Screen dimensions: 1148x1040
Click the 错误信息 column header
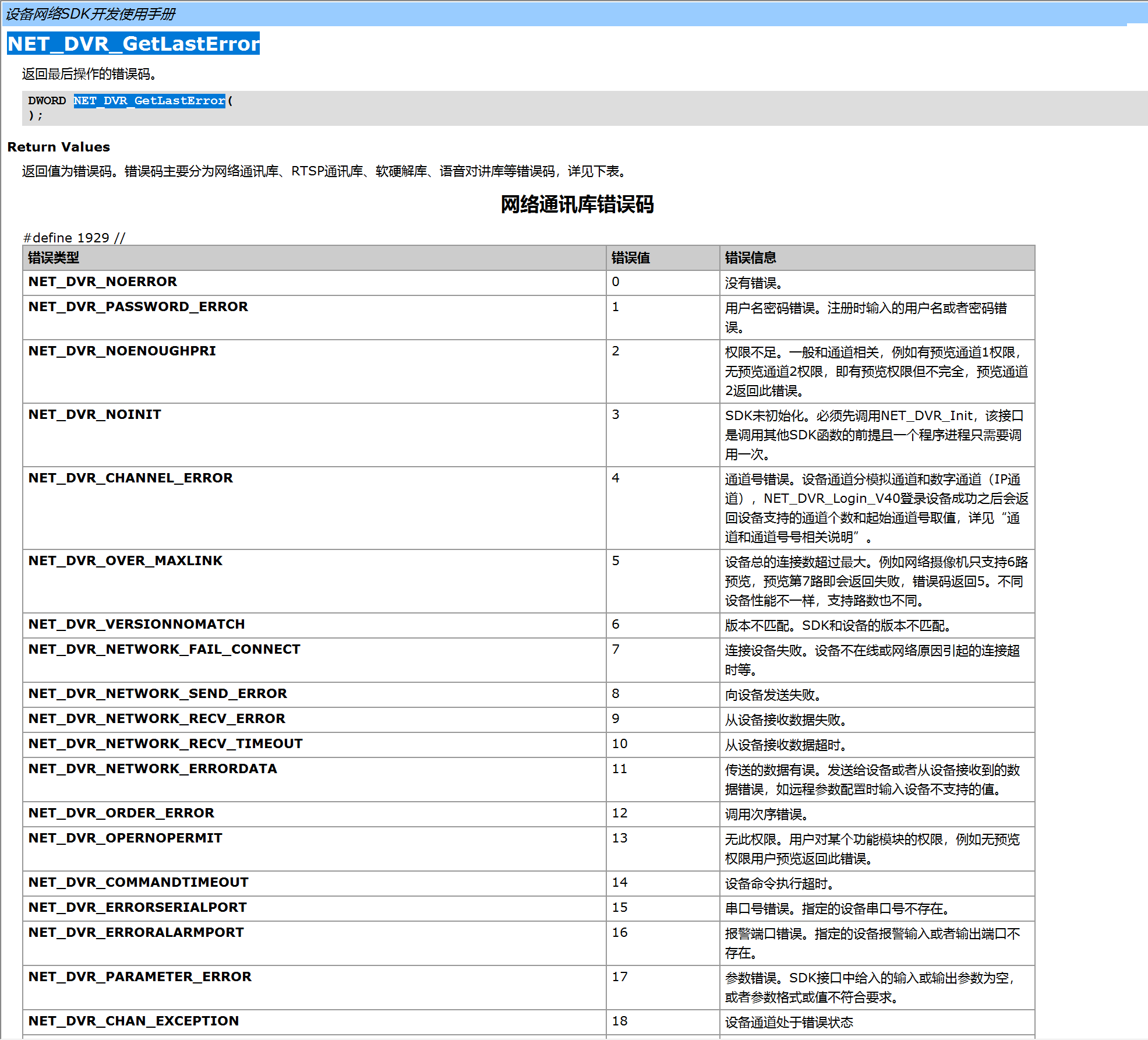[877, 258]
